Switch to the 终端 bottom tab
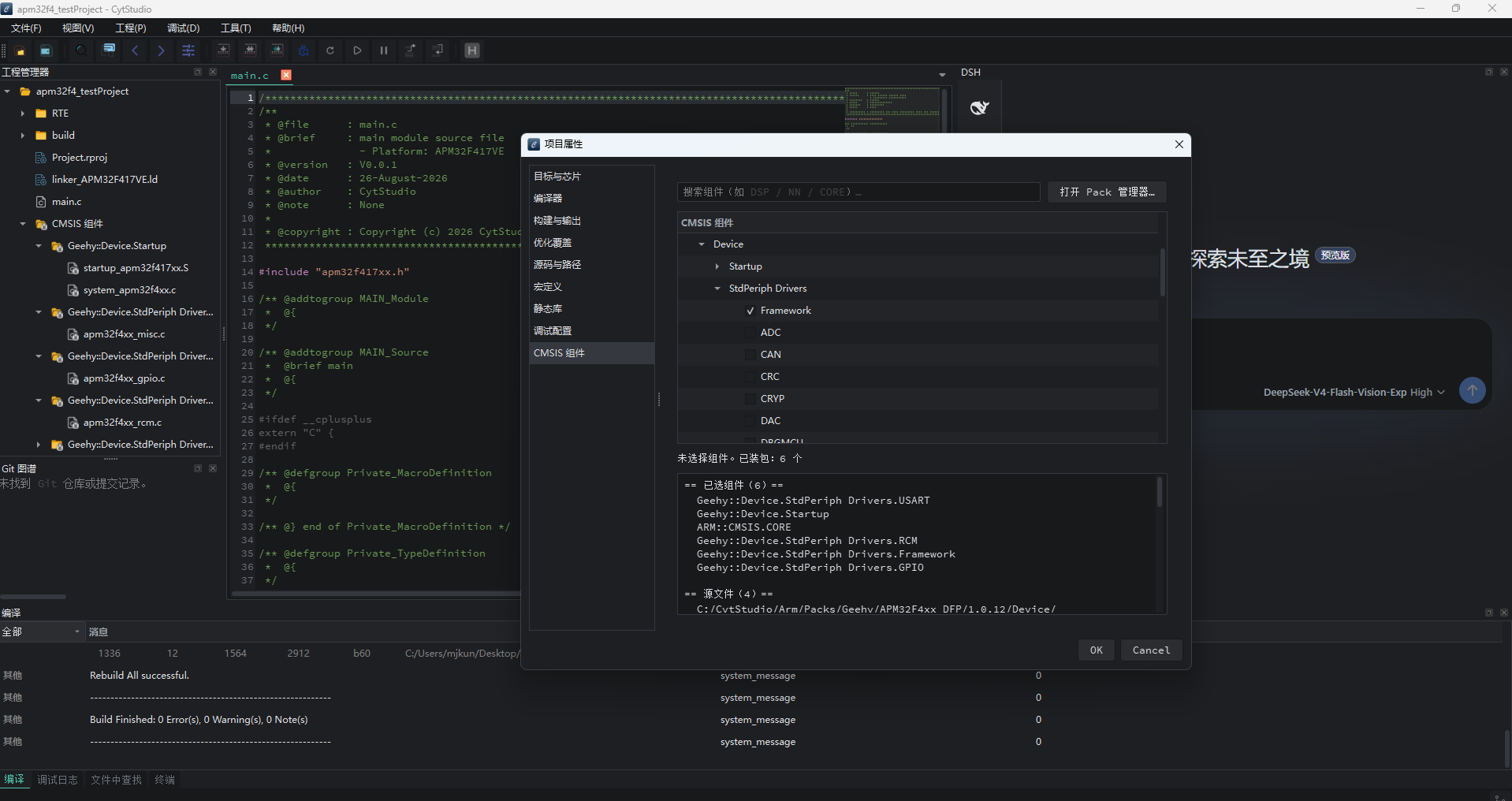 coord(165,780)
